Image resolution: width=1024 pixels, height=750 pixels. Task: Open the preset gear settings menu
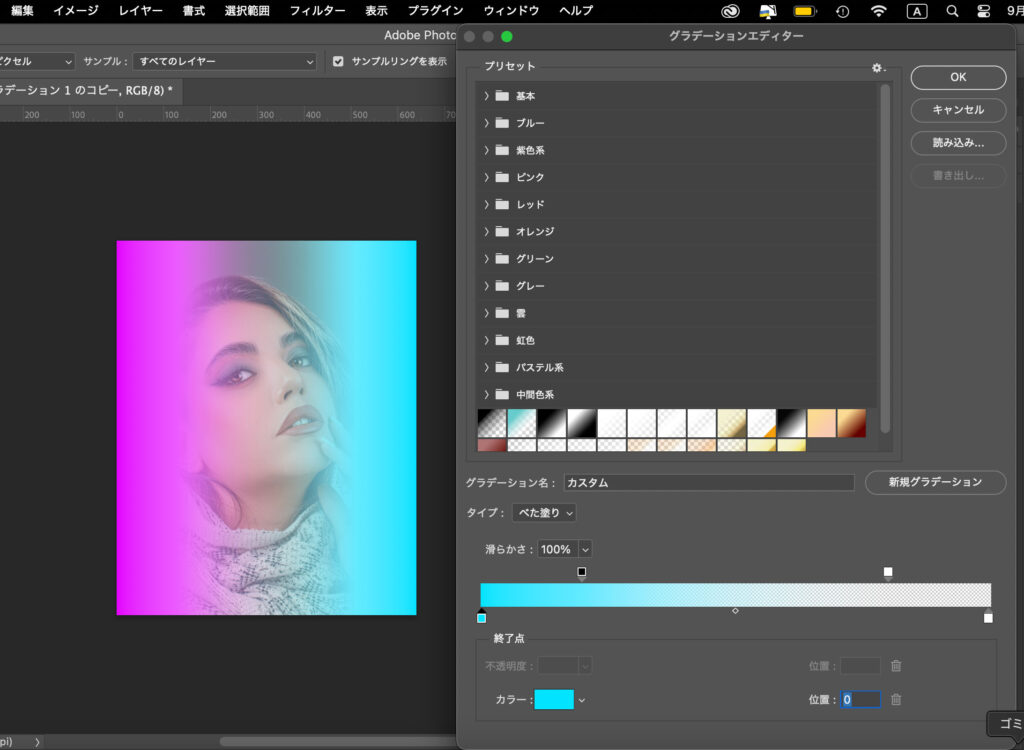(x=877, y=68)
